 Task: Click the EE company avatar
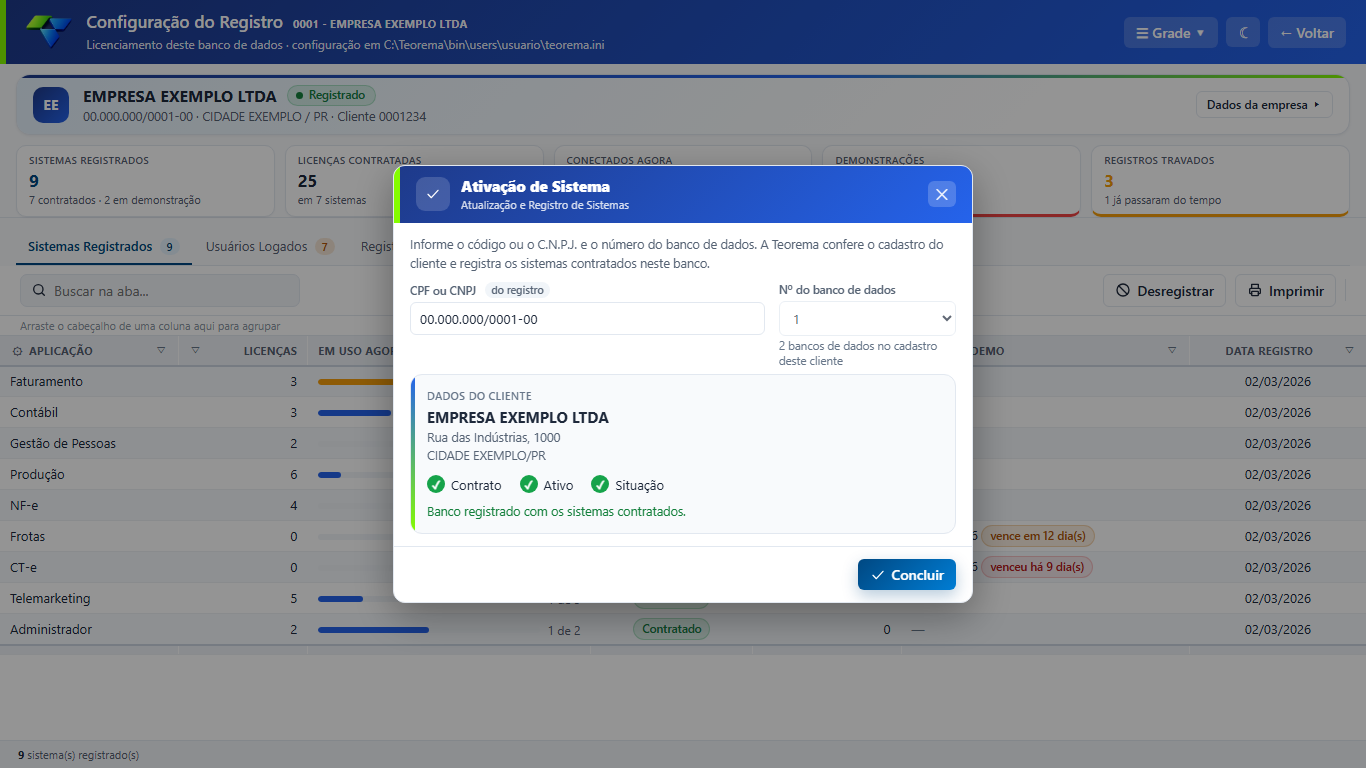click(51, 105)
